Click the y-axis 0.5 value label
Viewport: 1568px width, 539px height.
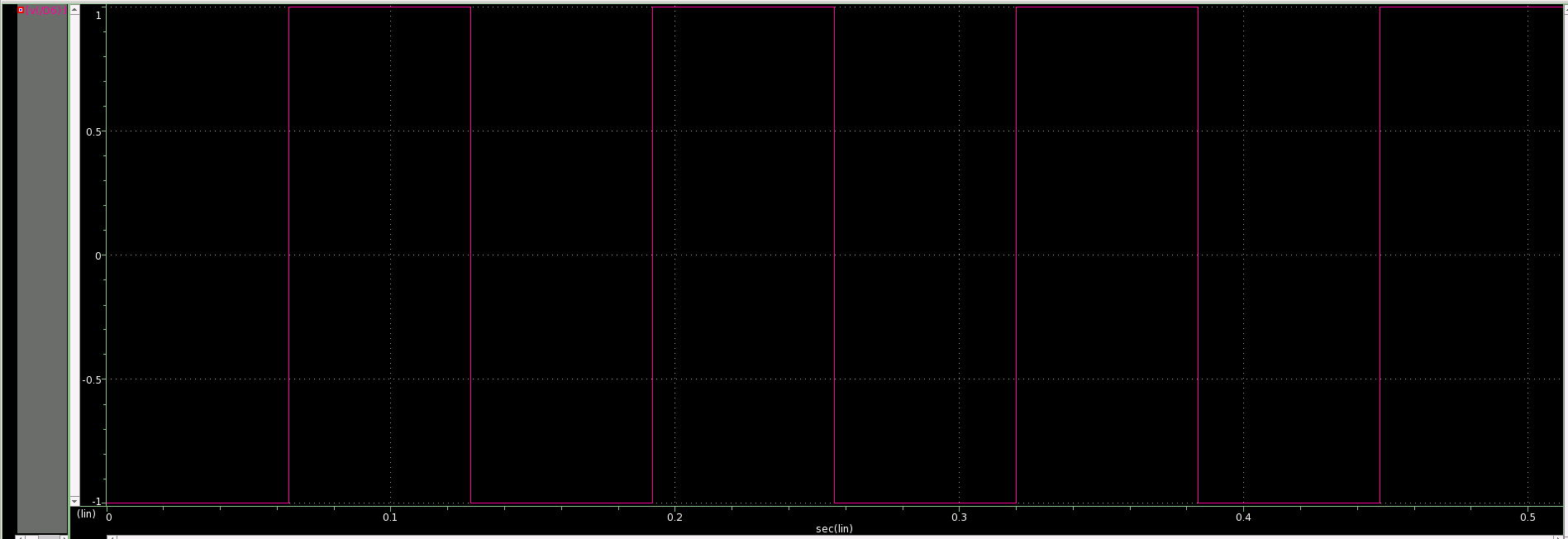[x=94, y=131]
